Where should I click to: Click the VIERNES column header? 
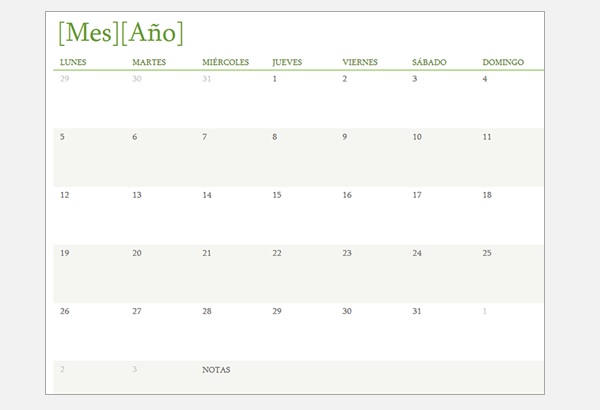coord(360,62)
